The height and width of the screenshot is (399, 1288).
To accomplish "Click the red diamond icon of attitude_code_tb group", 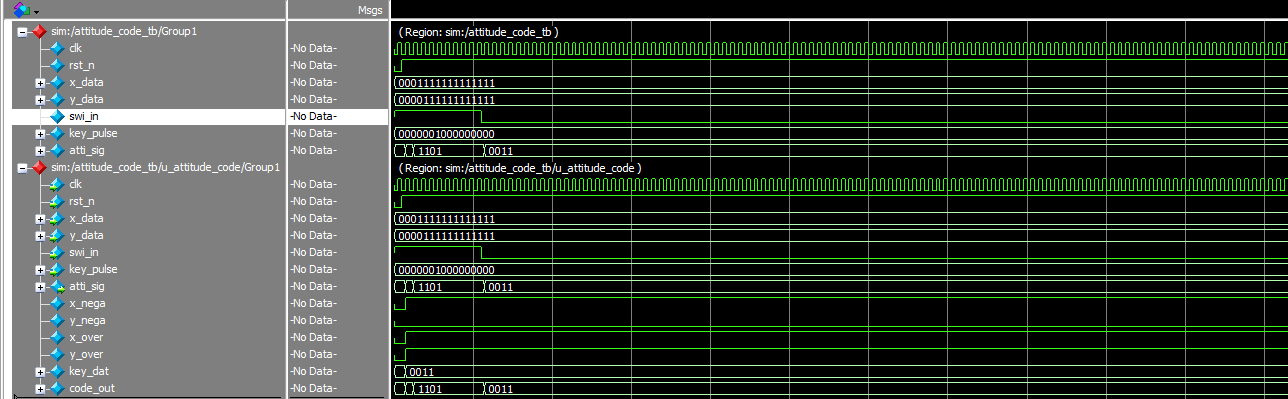I will coord(39,31).
